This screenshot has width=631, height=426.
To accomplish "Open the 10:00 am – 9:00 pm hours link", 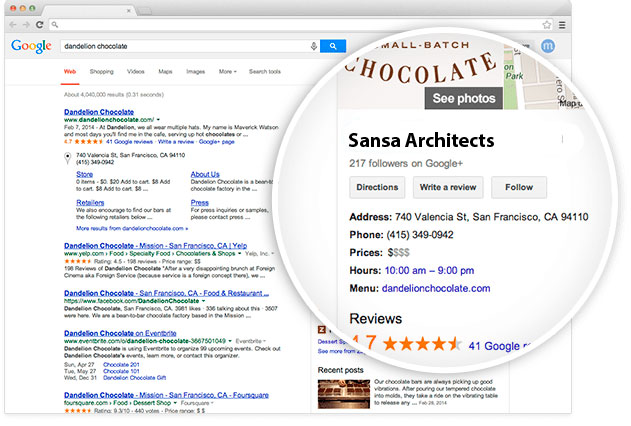I will (x=429, y=270).
